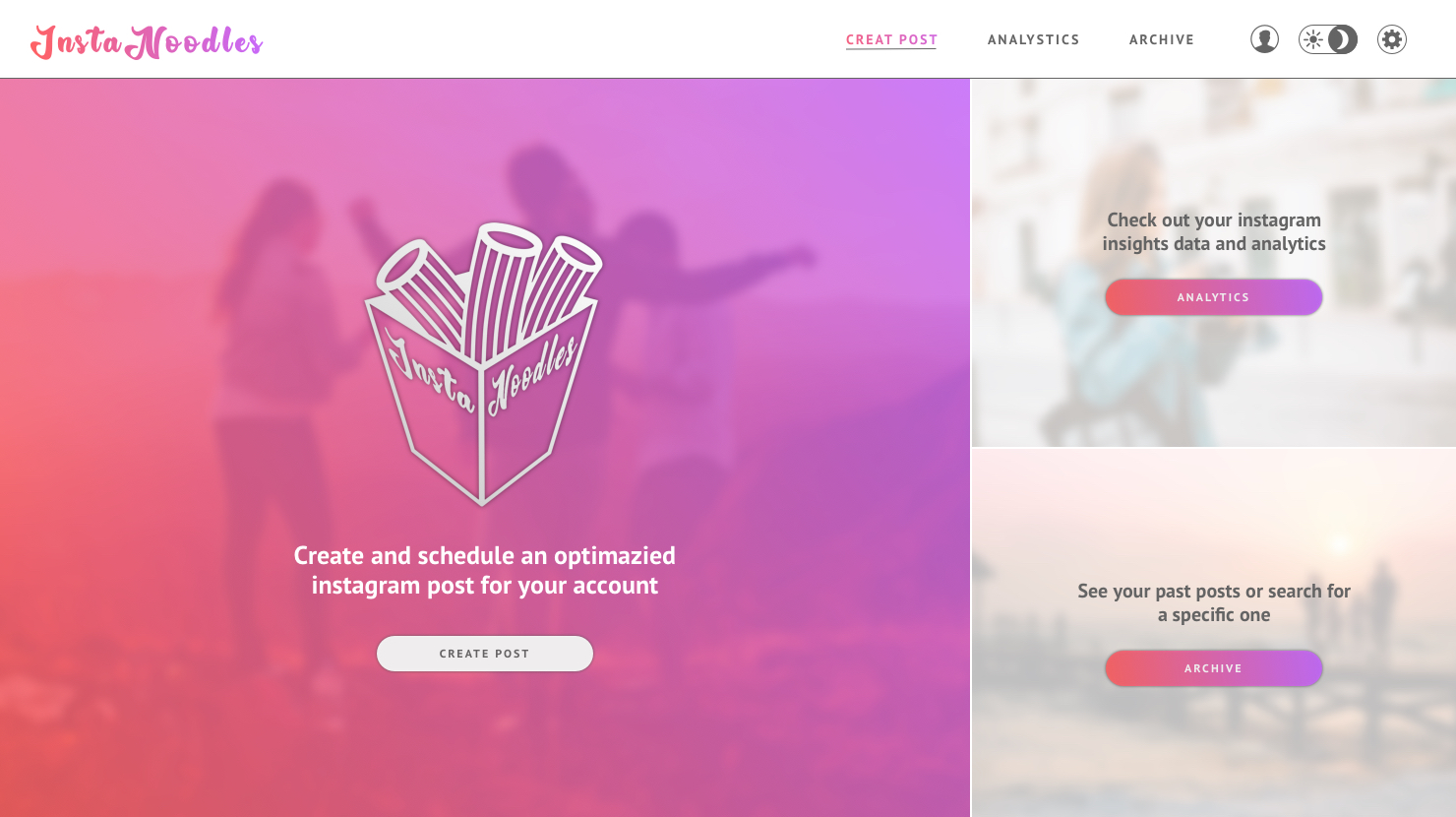The height and width of the screenshot is (817, 1456).
Task: Click the 'Check out your instagram insights' text
Action: click(x=1214, y=232)
